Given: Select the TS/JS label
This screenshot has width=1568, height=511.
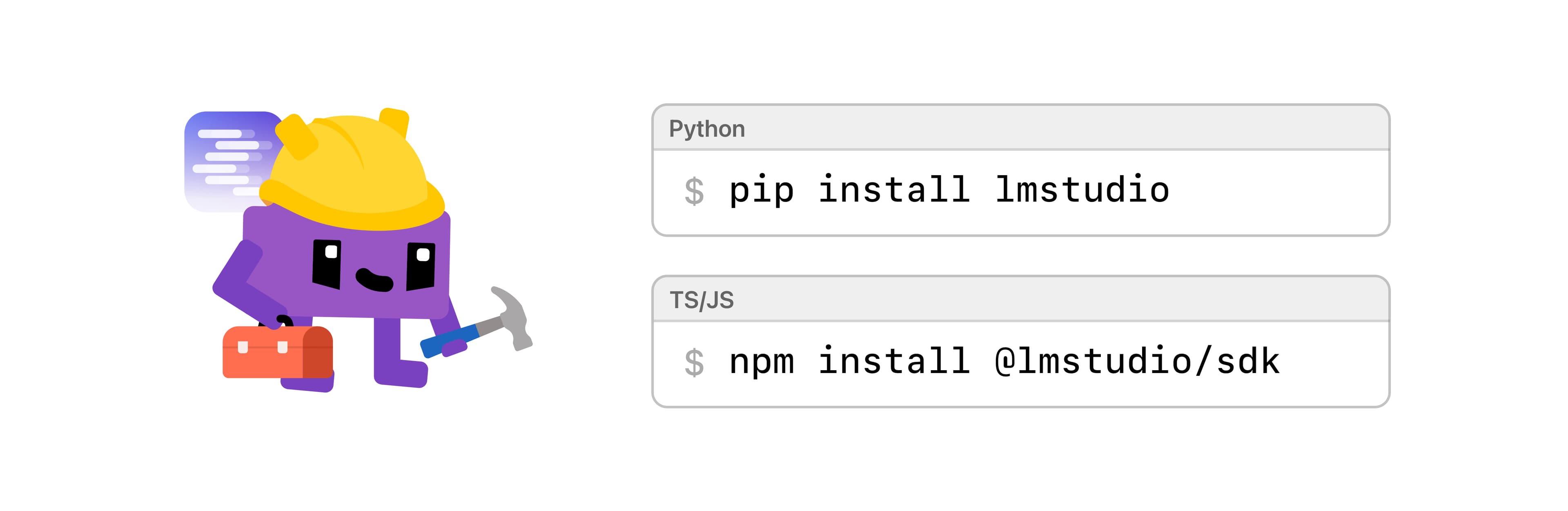Looking at the screenshot, I should coord(702,300).
